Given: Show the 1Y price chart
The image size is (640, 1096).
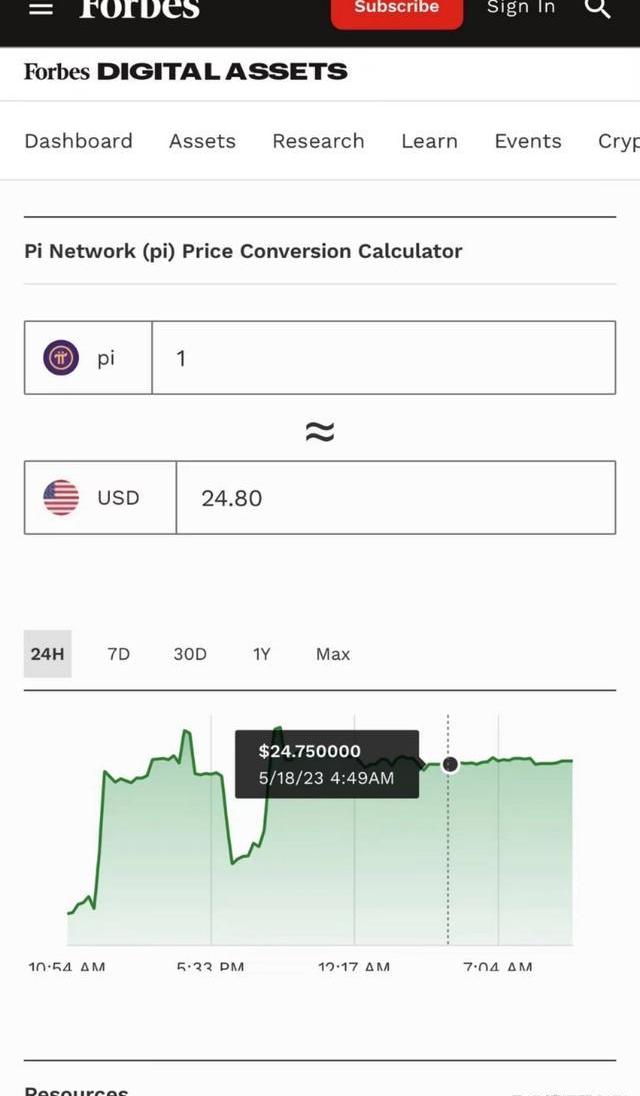Looking at the screenshot, I should tap(261, 654).
